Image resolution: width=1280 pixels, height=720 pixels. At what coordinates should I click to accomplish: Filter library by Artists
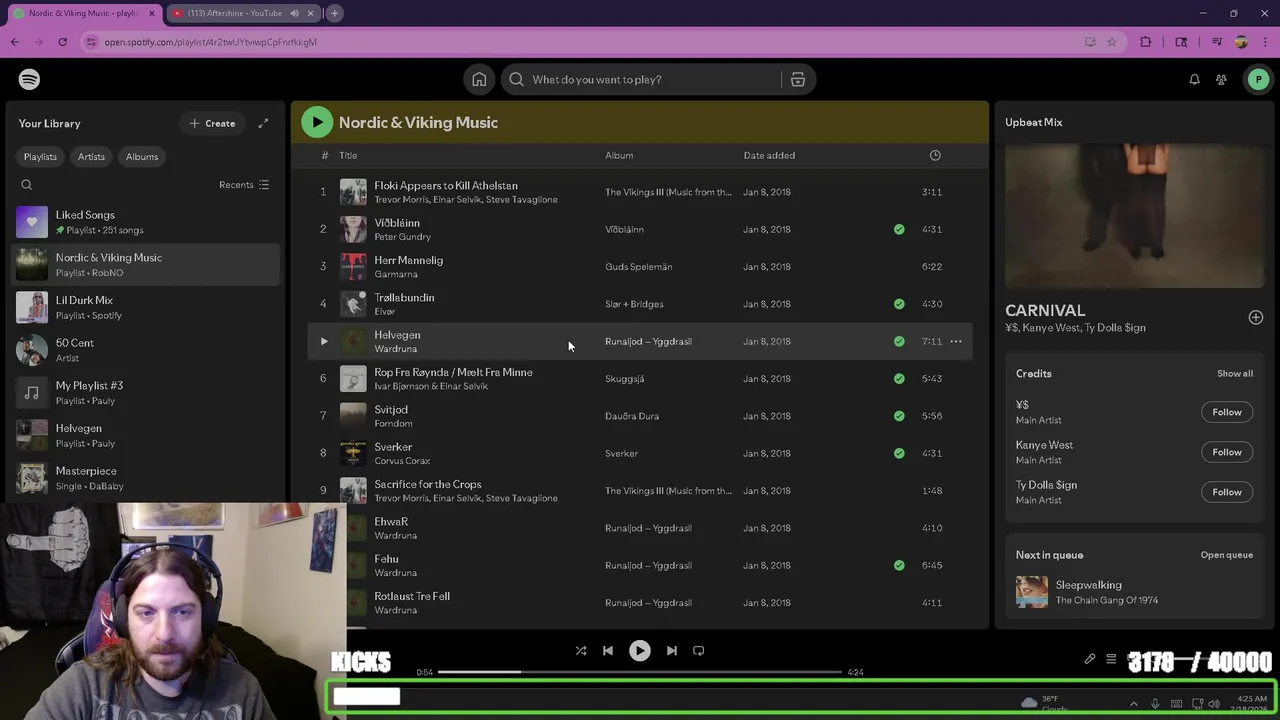(x=91, y=157)
